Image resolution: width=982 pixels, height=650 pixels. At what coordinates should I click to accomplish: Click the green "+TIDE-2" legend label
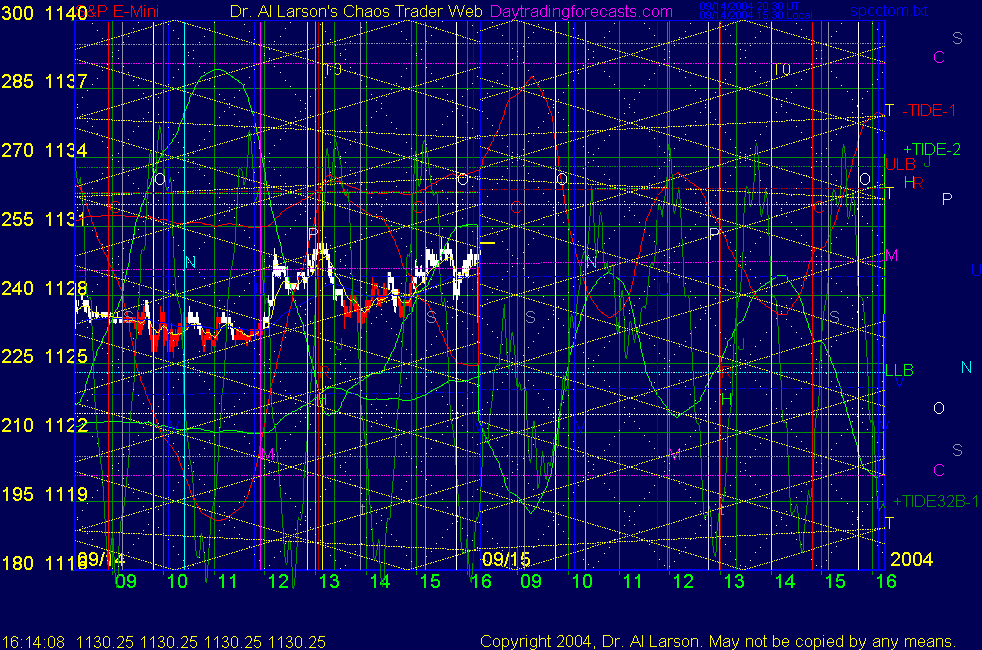click(x=932, y=149)
